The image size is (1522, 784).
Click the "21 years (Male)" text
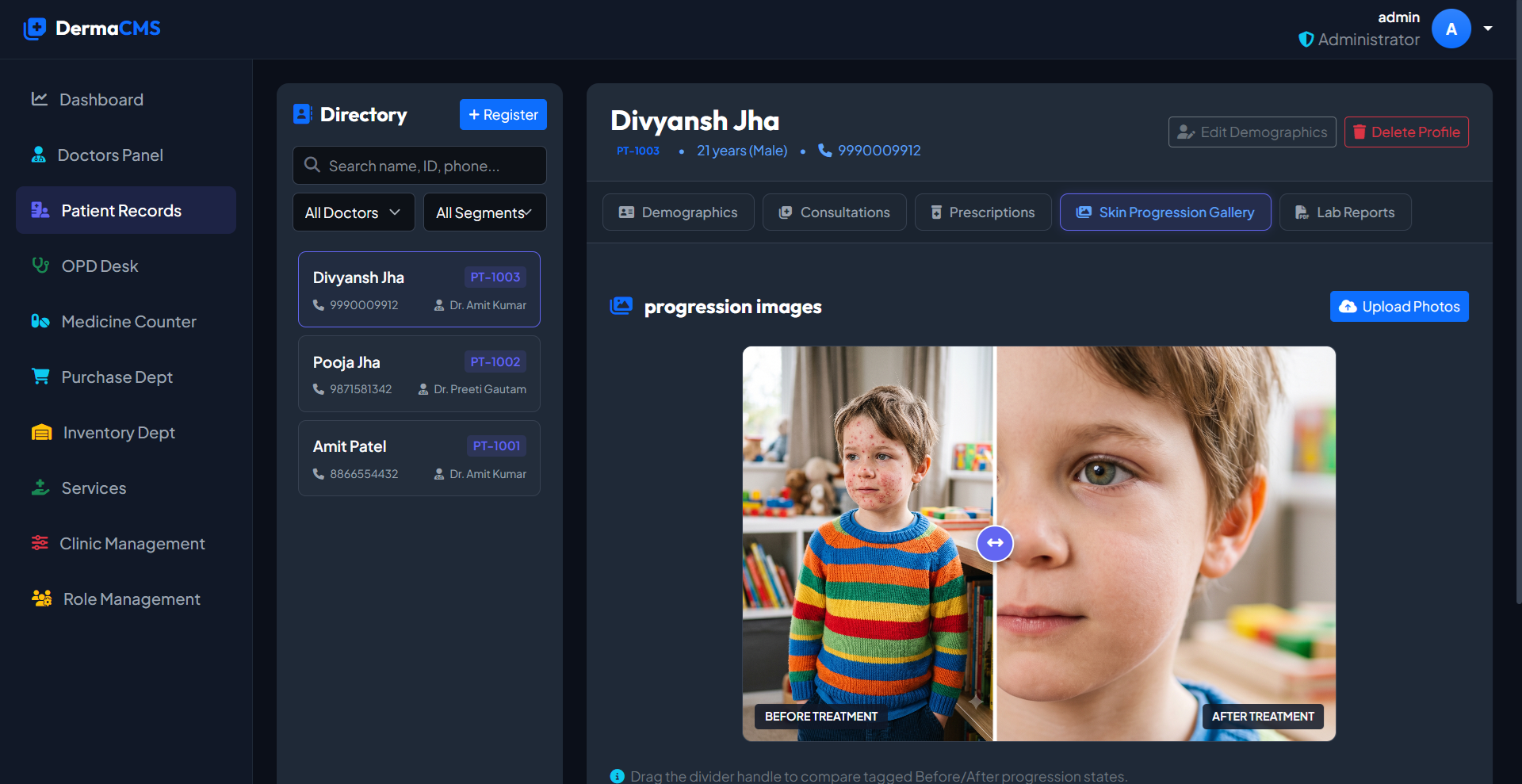742,150
